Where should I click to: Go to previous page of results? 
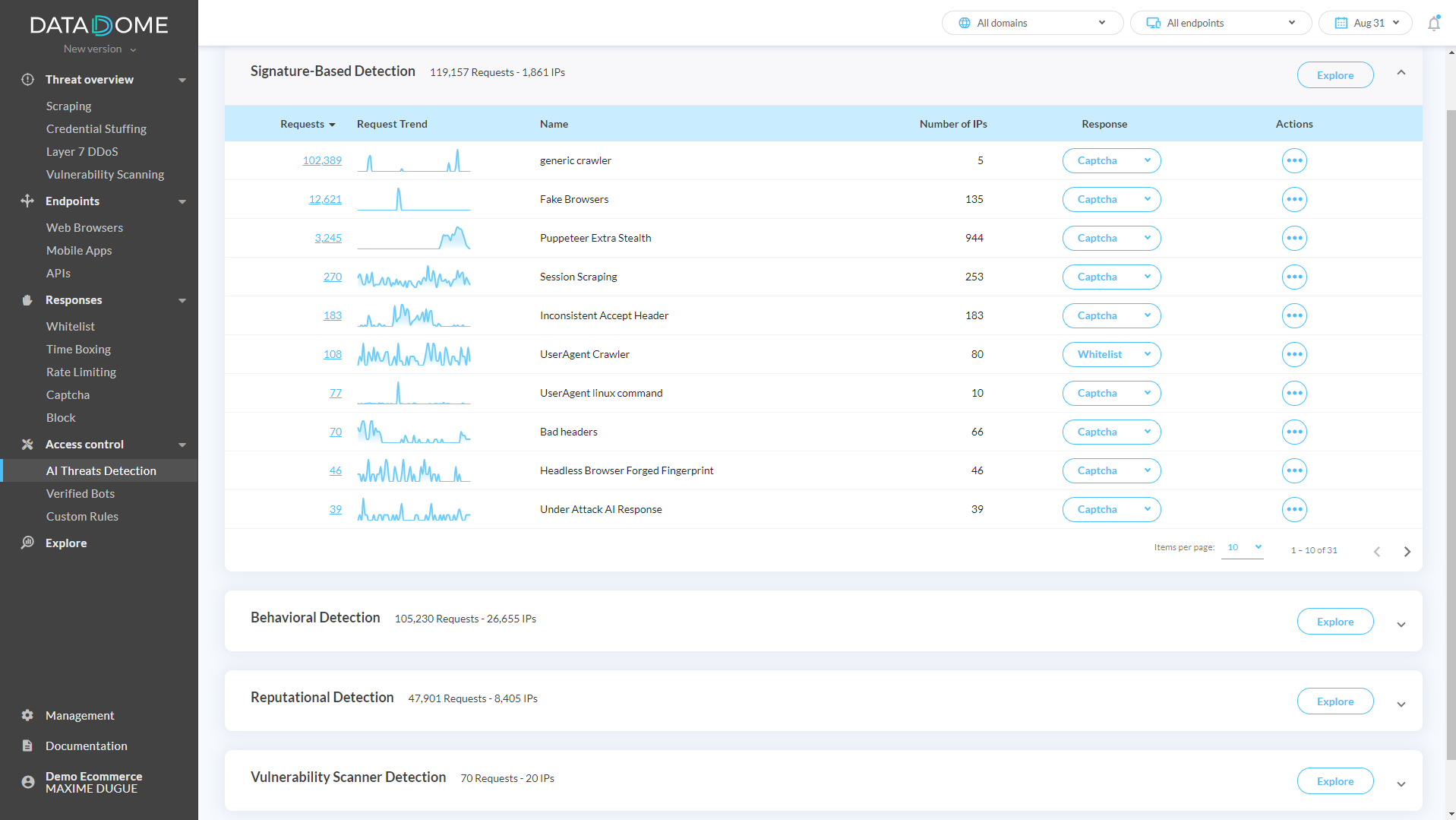[x=1376, y=551]
